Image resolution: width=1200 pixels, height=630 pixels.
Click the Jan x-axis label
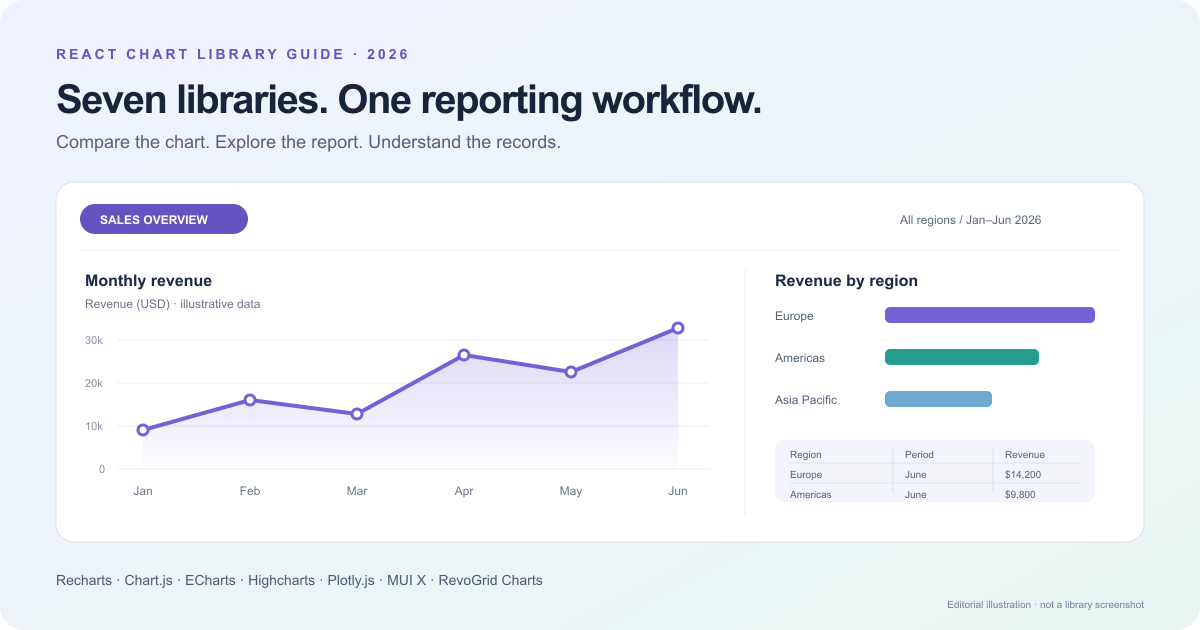pos(143,491)
